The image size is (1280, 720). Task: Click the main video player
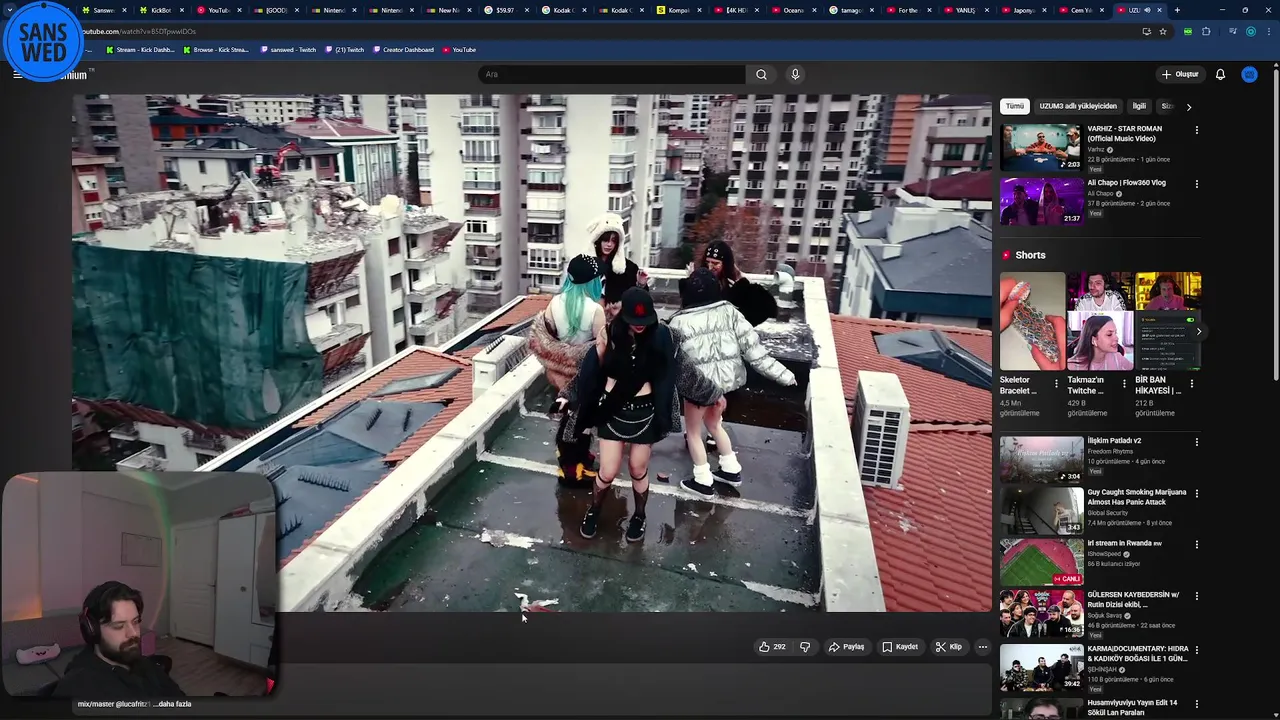pyautogui.click(x=532, y=352)
